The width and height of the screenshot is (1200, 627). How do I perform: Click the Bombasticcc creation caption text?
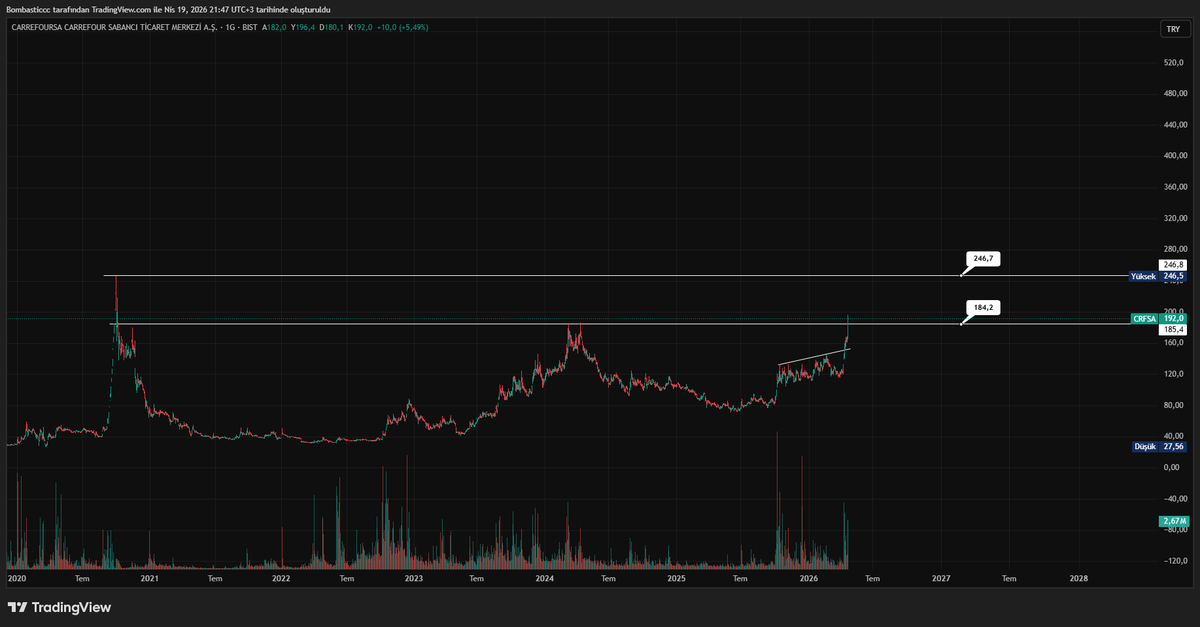pos(168,9)
